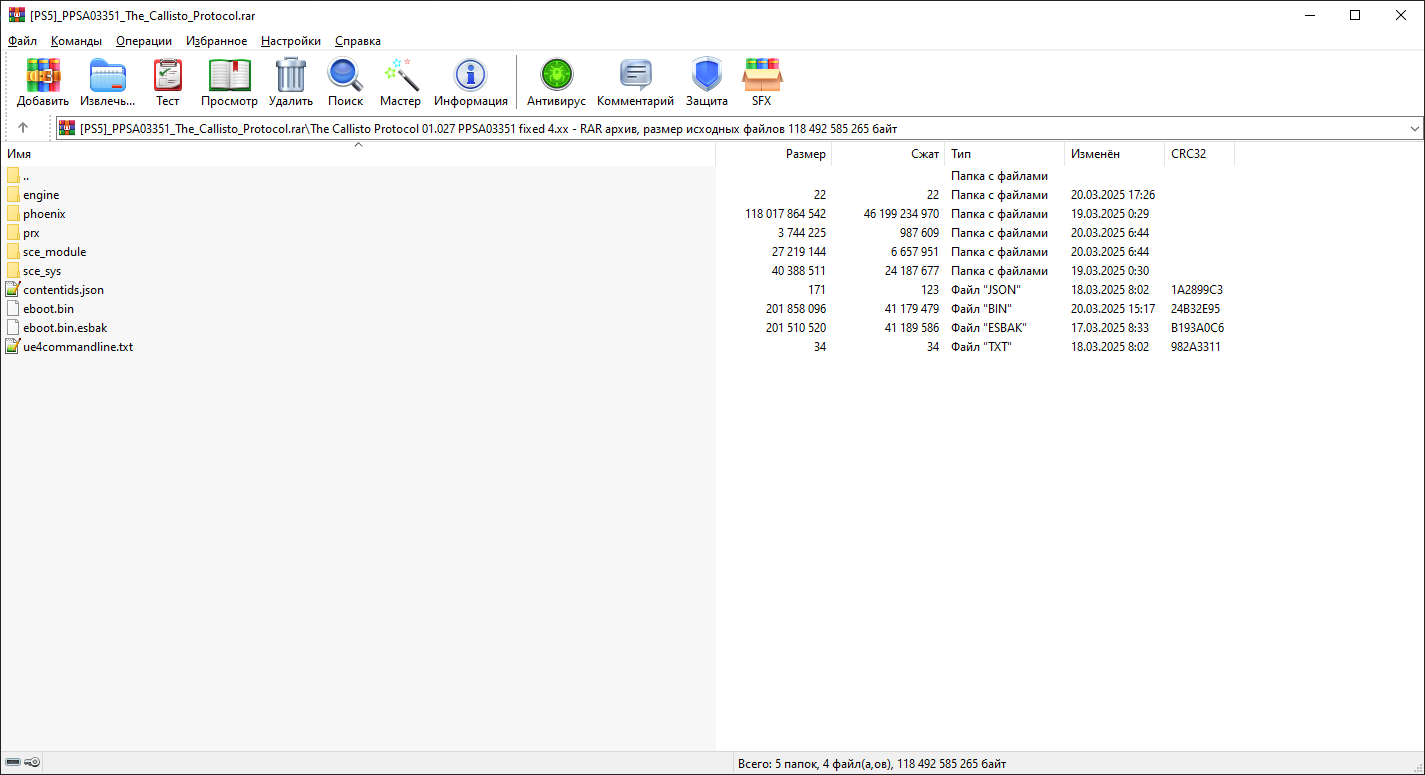Click the size value 201 858 096
The width and height of the screenshot is (1425, 775).
[x=796, y=309]
